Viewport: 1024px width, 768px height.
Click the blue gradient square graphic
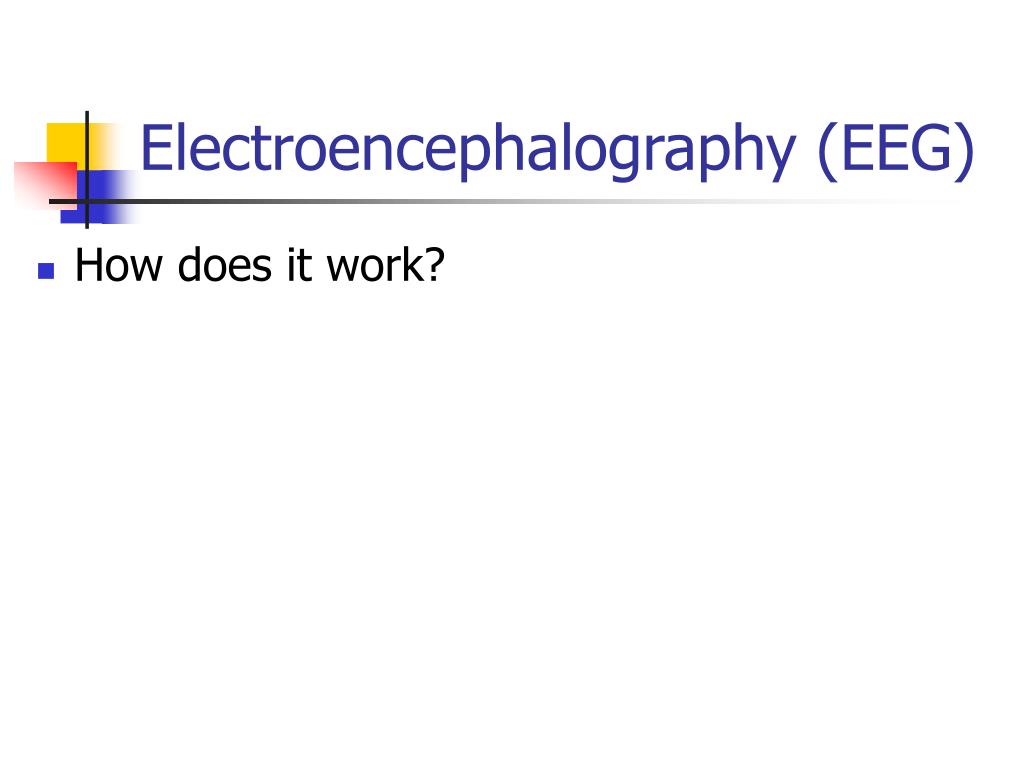[x=99, y=197]
